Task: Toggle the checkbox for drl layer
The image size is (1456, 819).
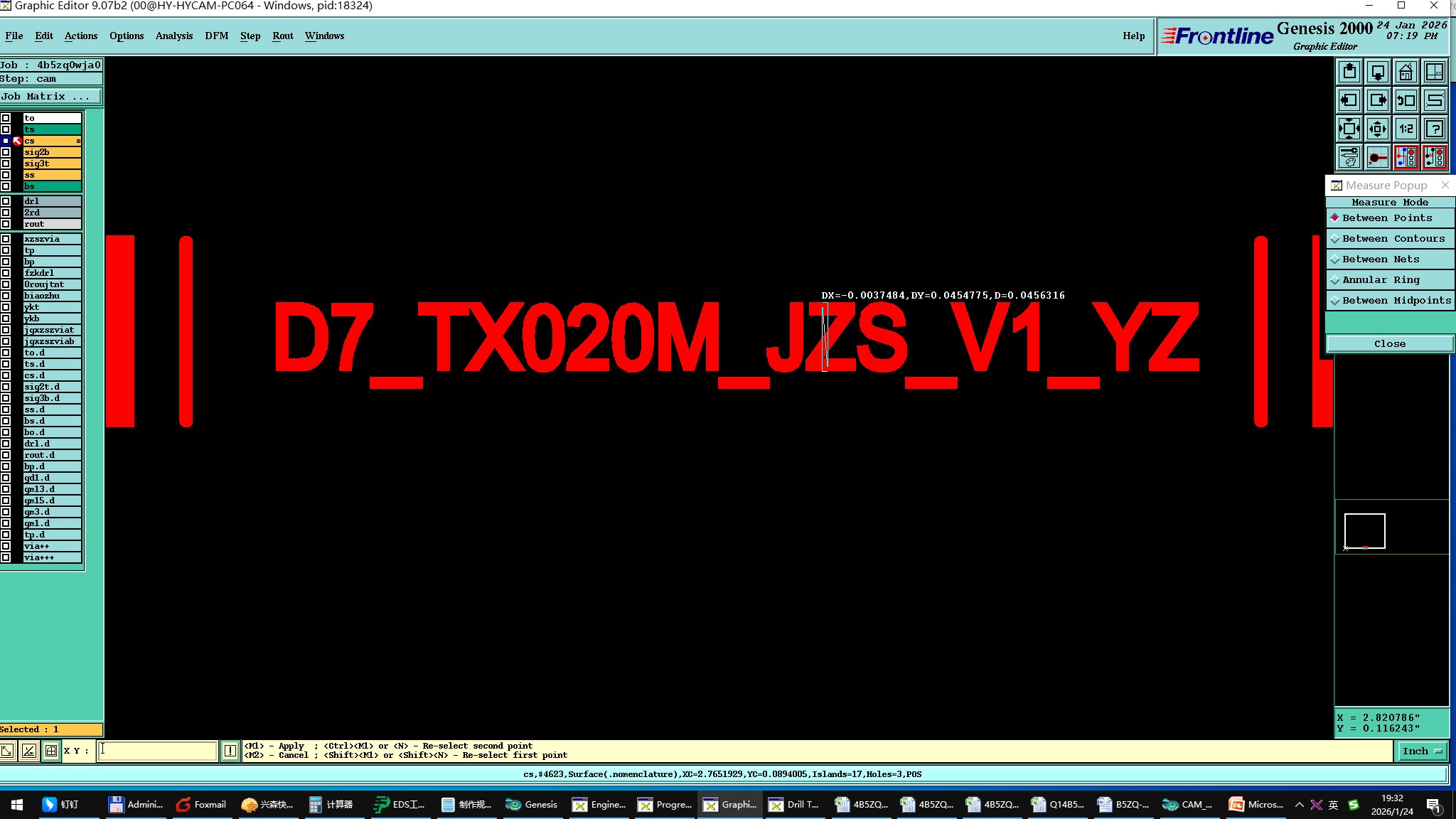Action: click(x=6, y=201)
